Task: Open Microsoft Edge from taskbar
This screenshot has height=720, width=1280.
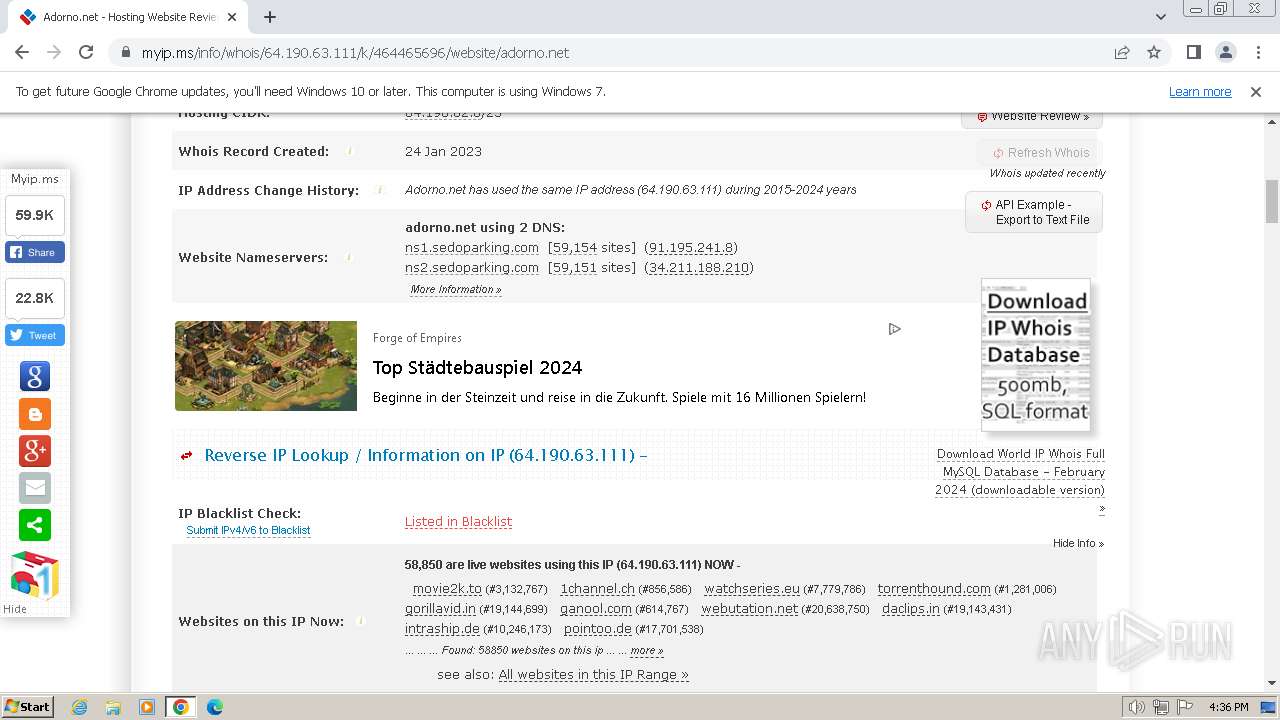Action: [214, 707]
